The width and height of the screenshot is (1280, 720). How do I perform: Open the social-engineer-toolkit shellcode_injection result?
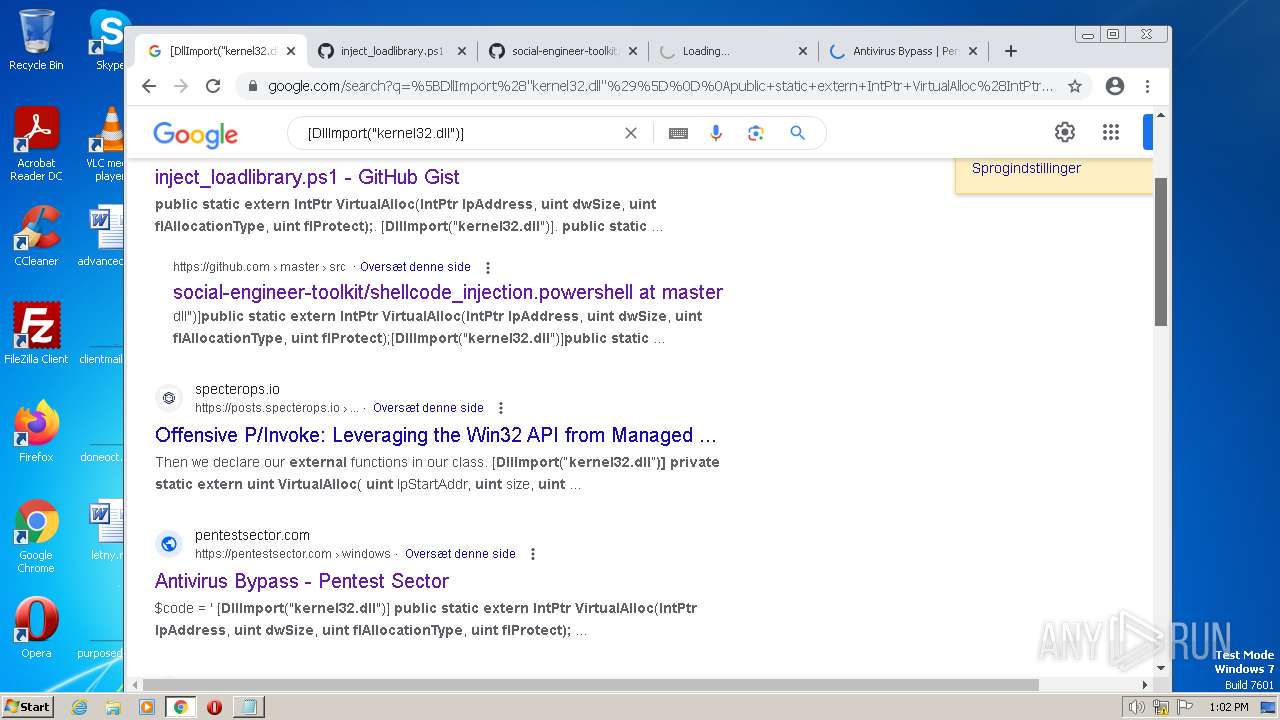tap(448, 292)
